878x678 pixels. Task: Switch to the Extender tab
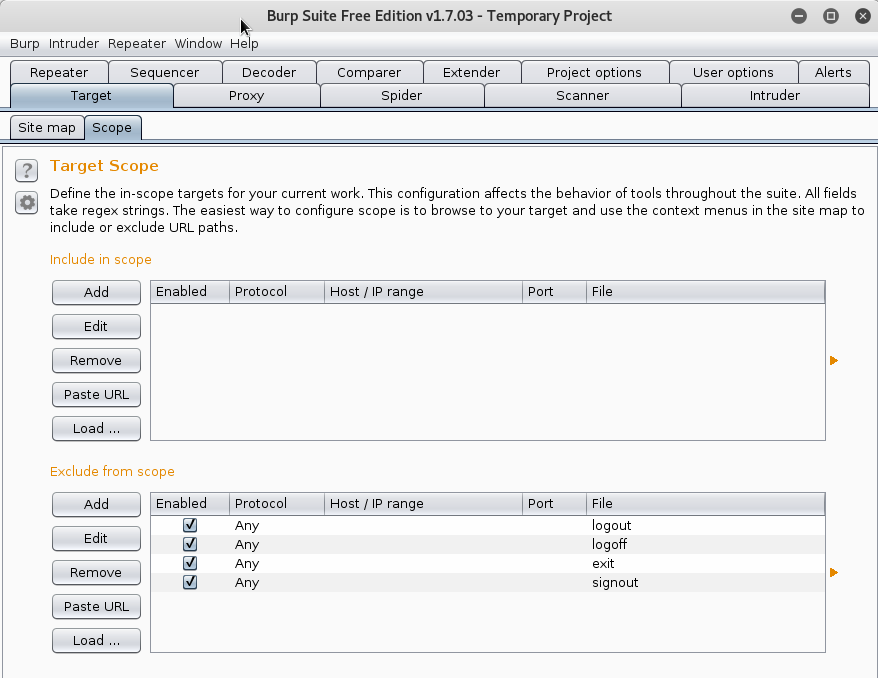click(471, 72)
